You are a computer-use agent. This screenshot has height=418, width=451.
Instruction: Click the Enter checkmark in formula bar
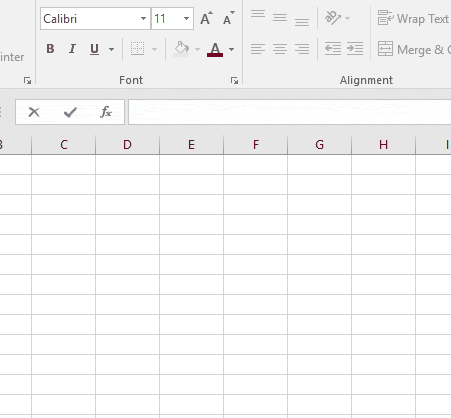pos(70,112)
